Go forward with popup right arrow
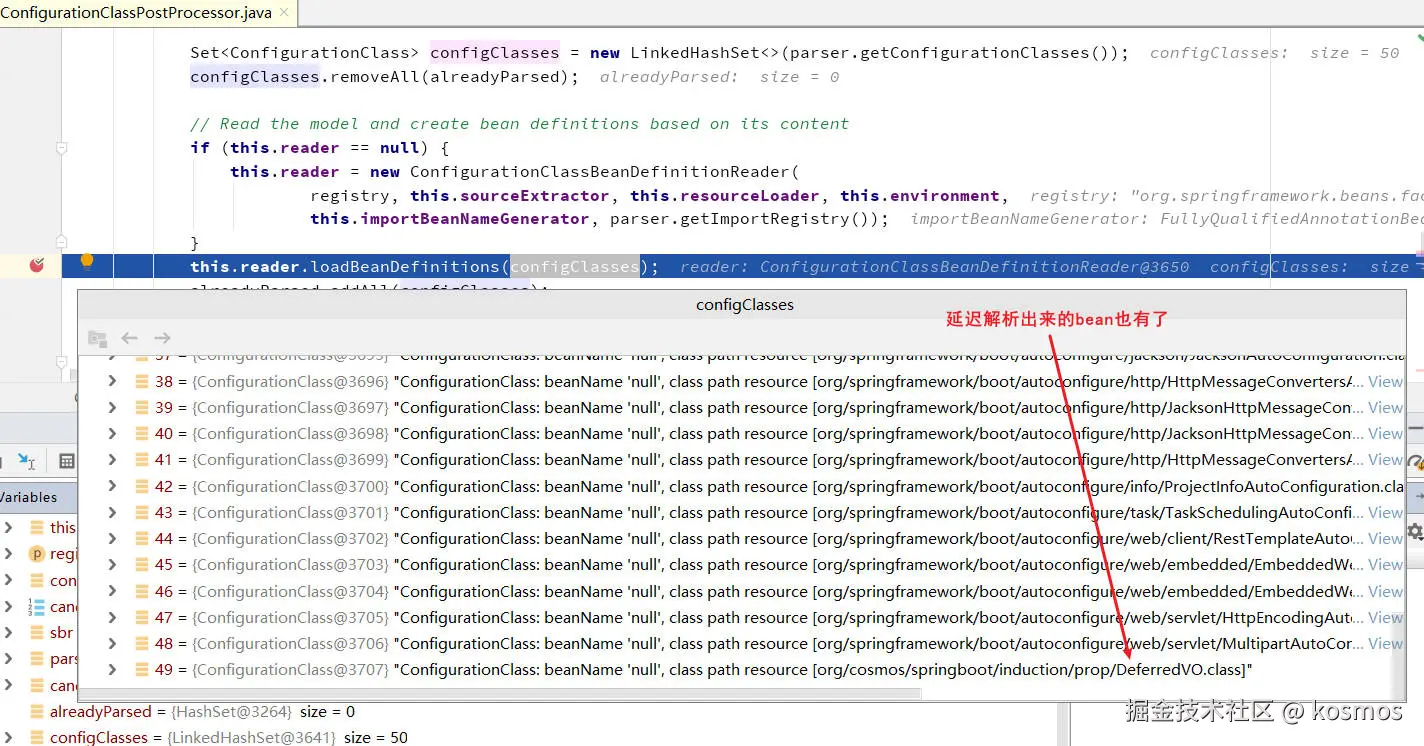Image resolution: width=1424 pixels, height=746 pixels. point(162,338)
